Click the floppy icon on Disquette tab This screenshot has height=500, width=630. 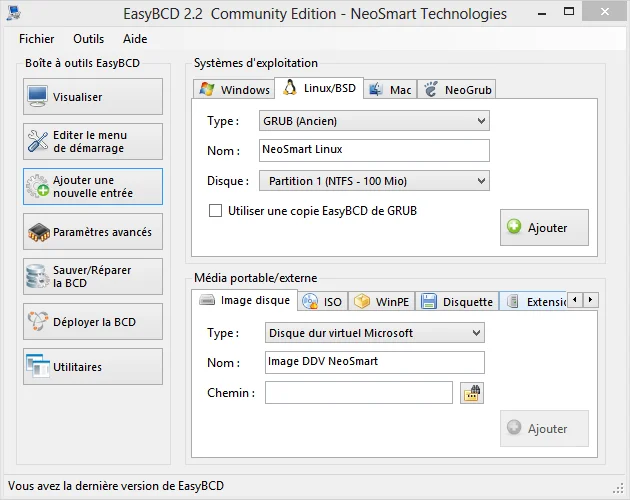coord(429,301)
